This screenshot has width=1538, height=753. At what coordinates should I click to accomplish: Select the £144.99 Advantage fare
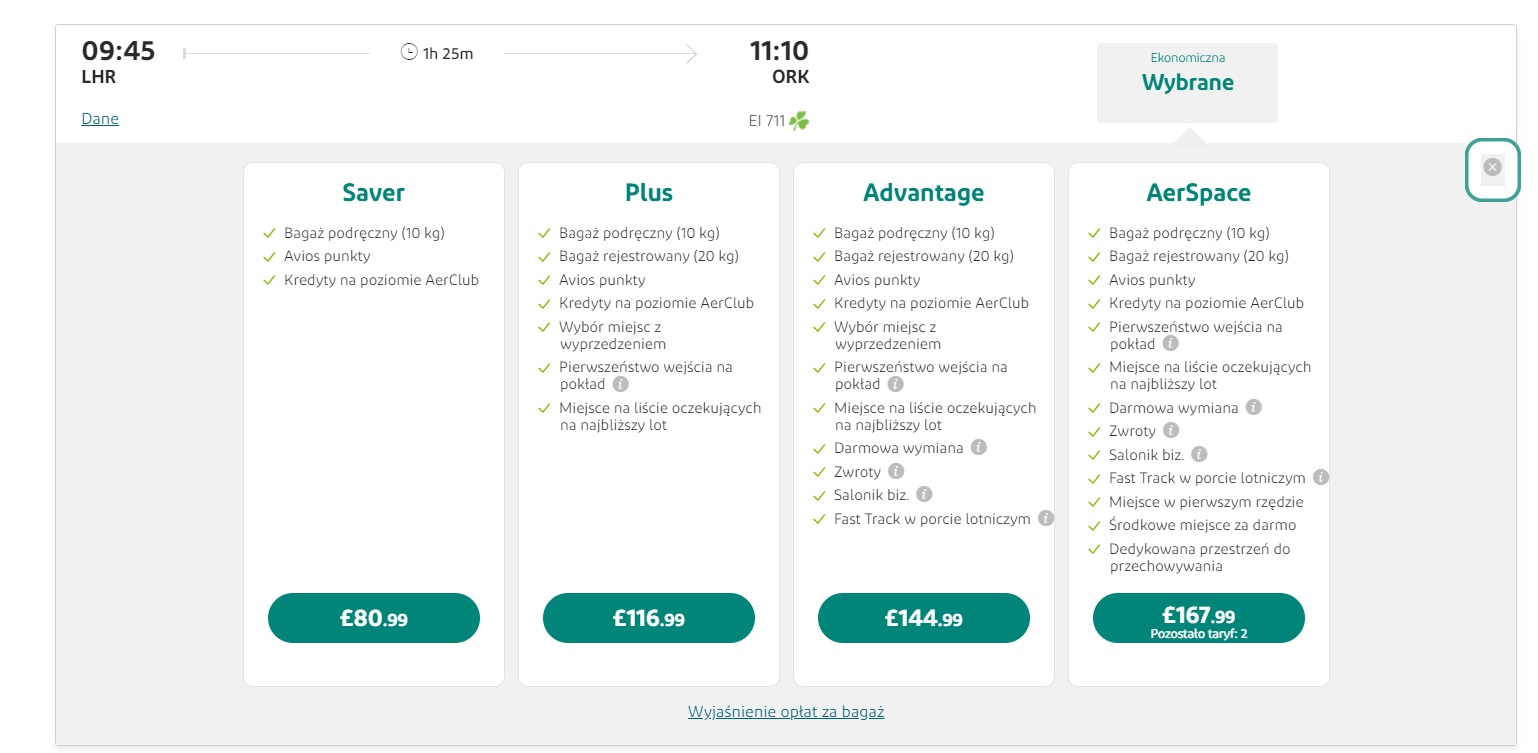(923, 618)
